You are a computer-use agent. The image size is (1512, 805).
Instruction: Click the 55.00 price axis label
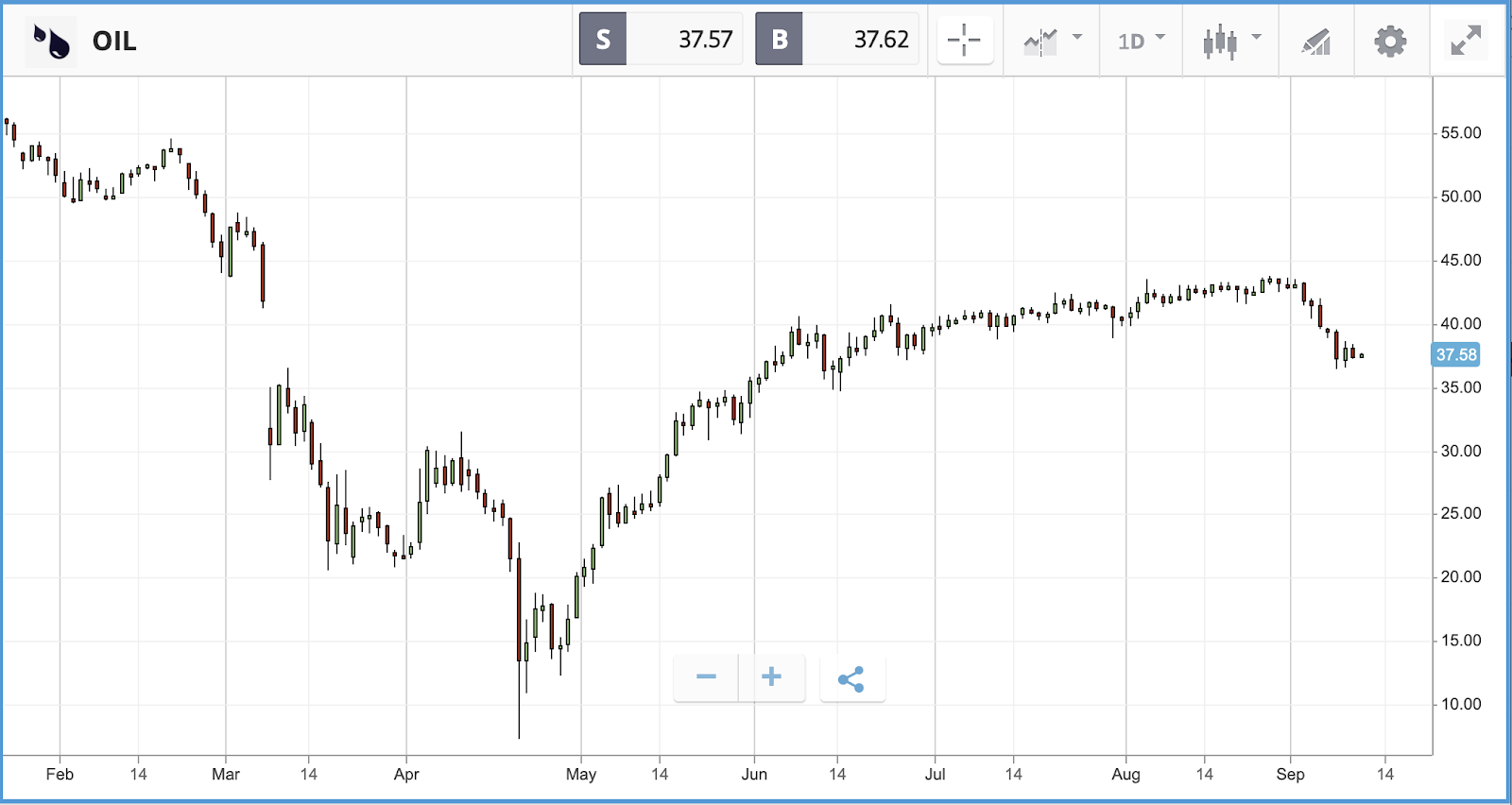1461,133
